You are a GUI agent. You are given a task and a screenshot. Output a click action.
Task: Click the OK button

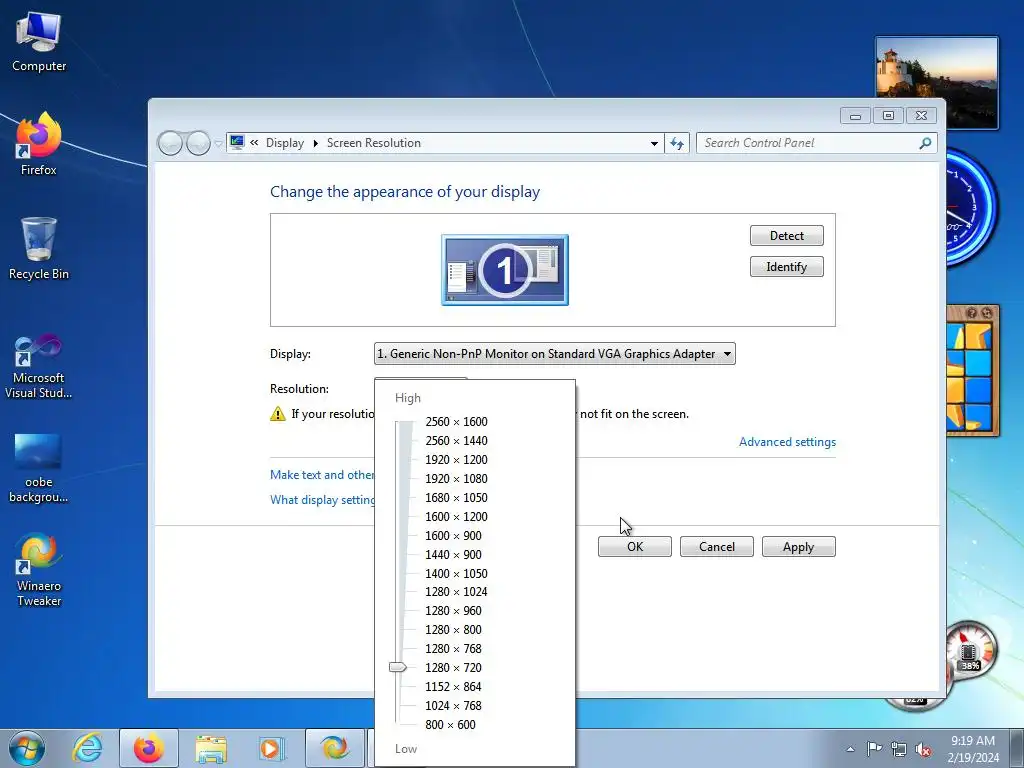pos(635,547)
